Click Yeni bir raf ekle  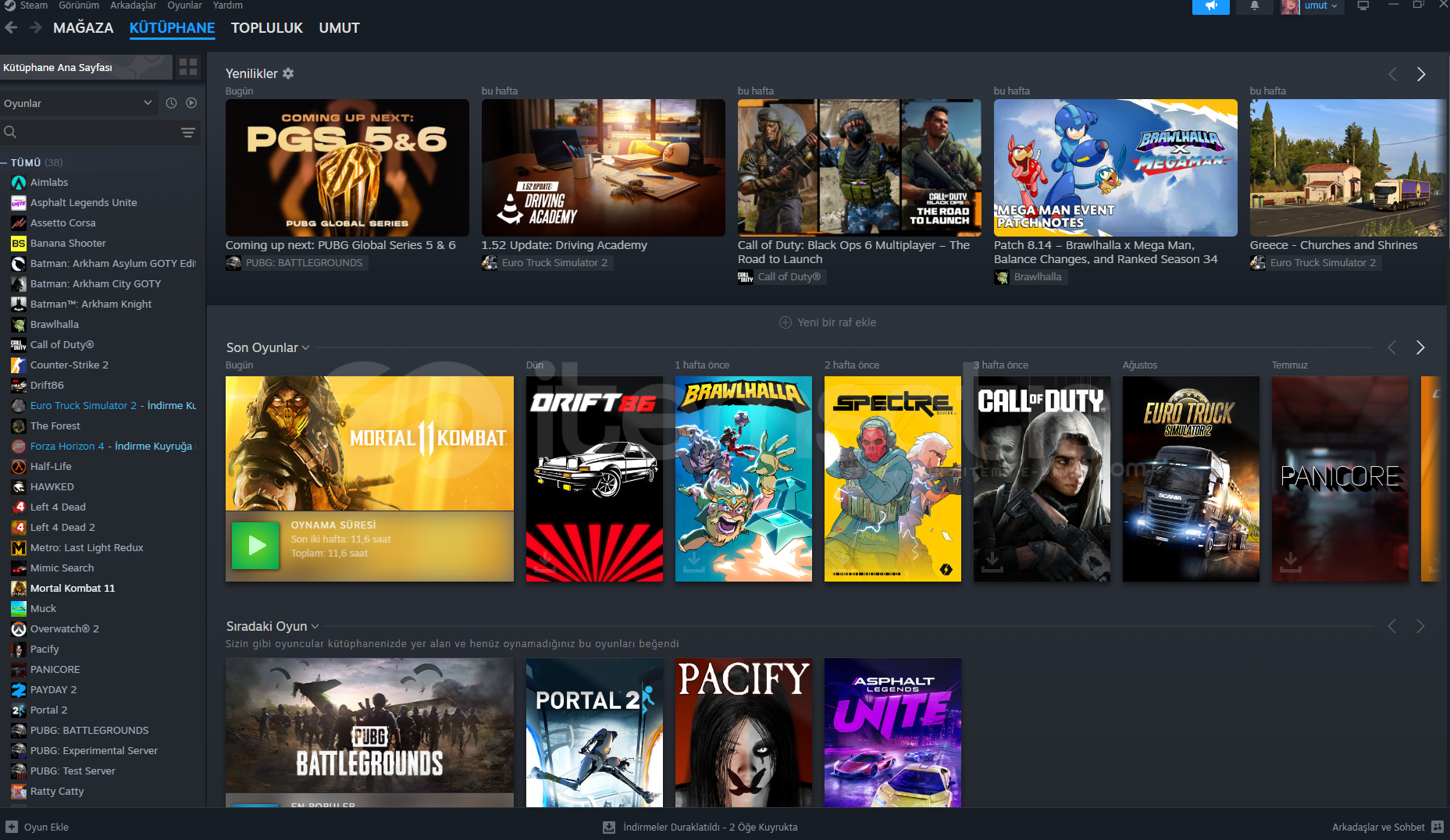(828, 322)
